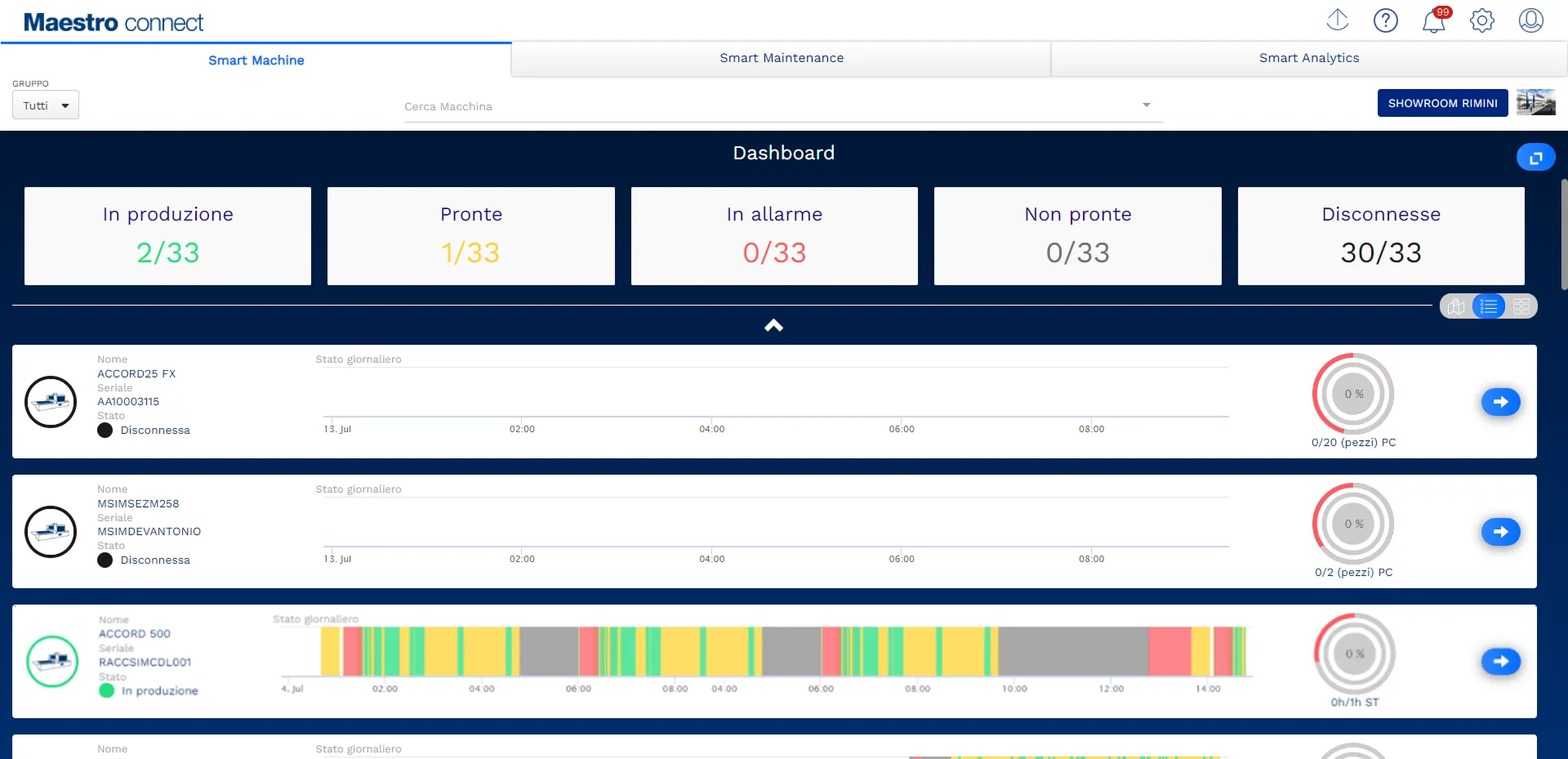Open the help question mark icon
1568x759 pixels.
[1386, 20]
